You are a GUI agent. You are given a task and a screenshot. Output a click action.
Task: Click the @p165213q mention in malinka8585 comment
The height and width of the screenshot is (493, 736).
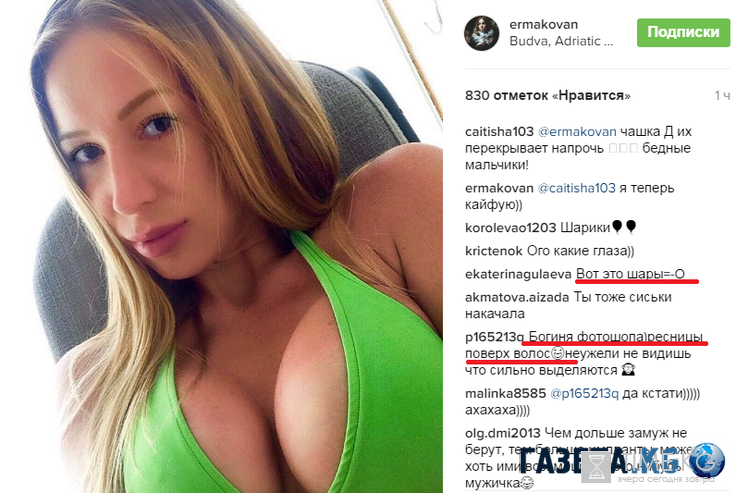(x=584, y=393)
